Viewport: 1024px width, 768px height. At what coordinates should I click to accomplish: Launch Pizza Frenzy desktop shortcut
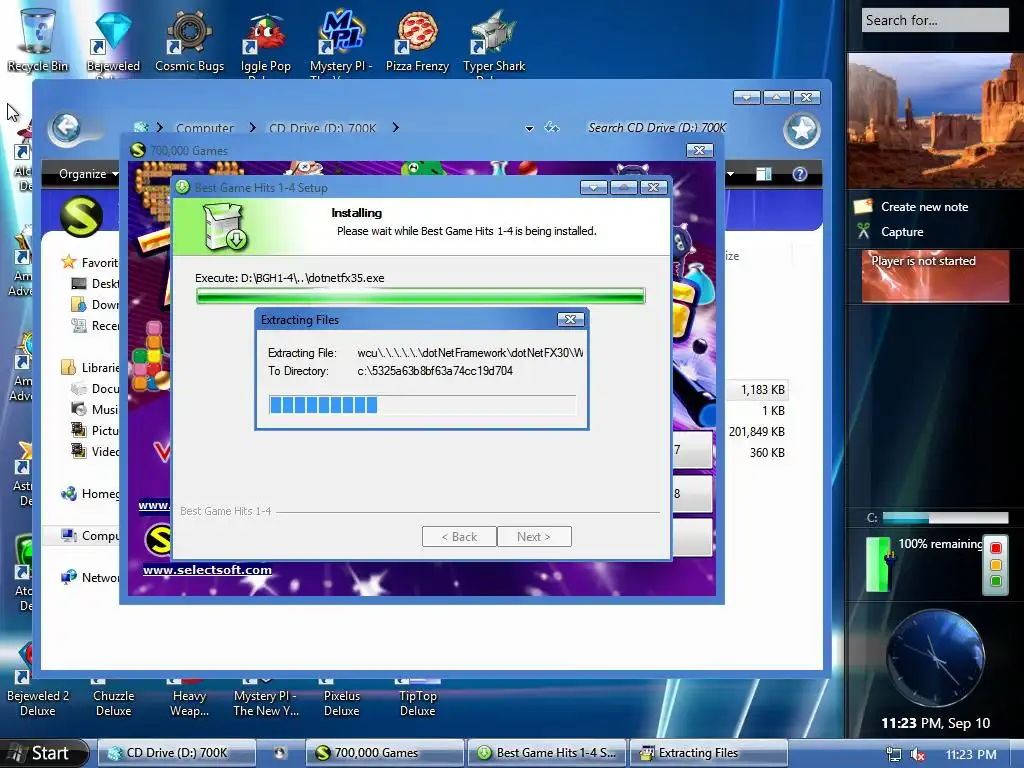[x=417, y=39]
